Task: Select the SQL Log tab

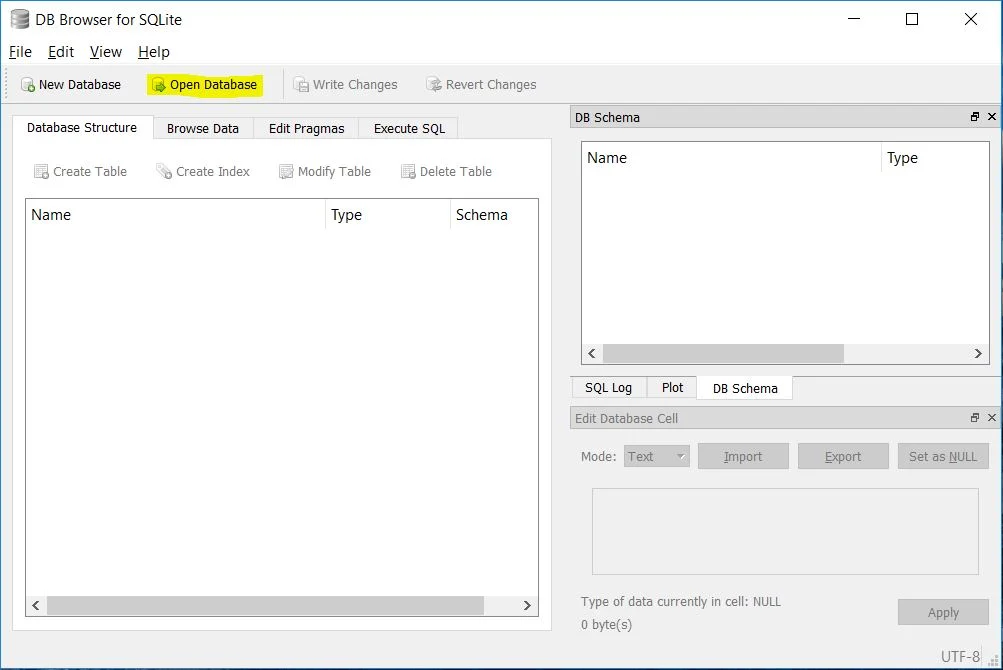Action: [608, 388]
